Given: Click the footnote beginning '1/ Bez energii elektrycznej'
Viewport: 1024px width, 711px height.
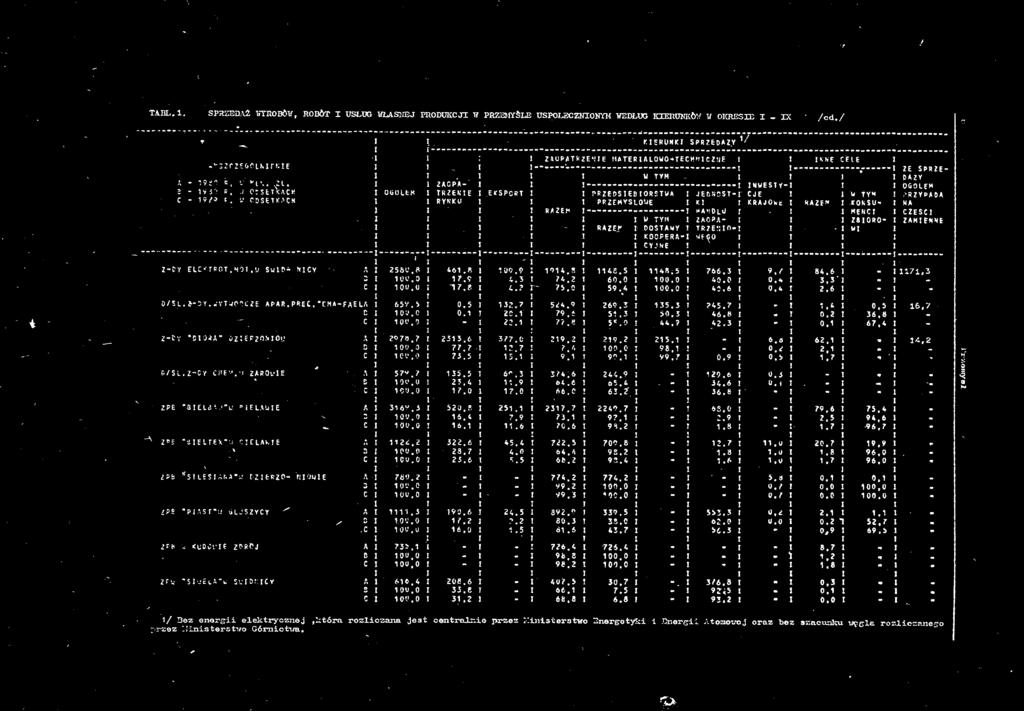Looking at the screenshot, I should [x=548, y=627].
